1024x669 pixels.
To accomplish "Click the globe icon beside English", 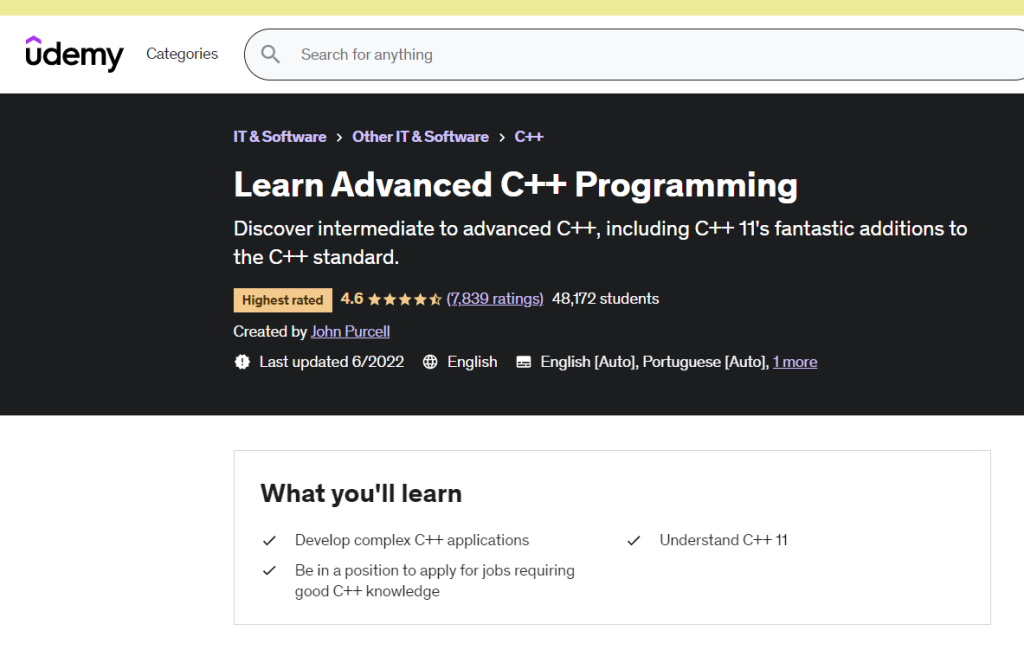I will click(429, 361).
